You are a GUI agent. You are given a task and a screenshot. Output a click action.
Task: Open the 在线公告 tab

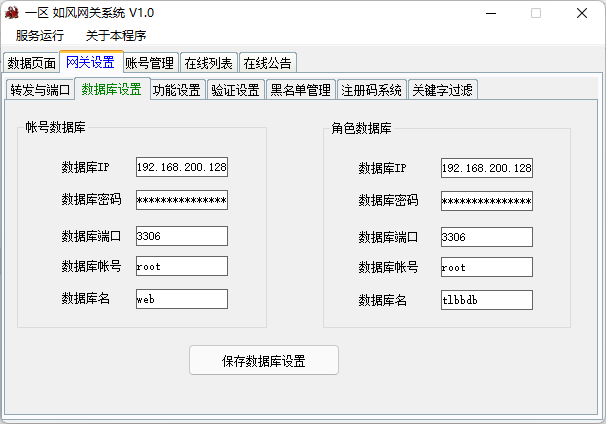click(267, 63)
